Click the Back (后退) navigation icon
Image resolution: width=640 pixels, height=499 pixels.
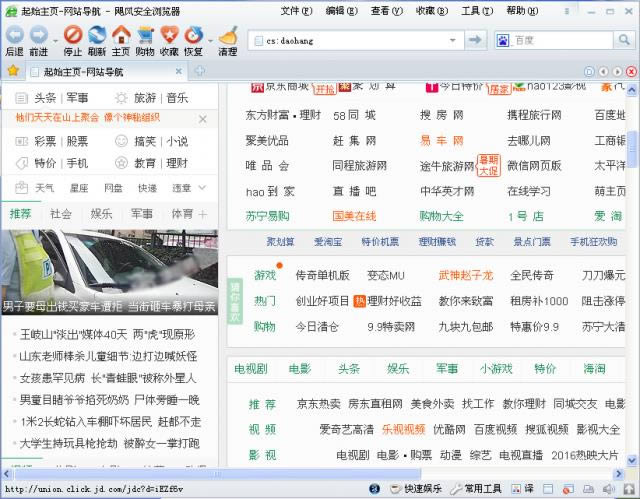(x=15, y=35)
